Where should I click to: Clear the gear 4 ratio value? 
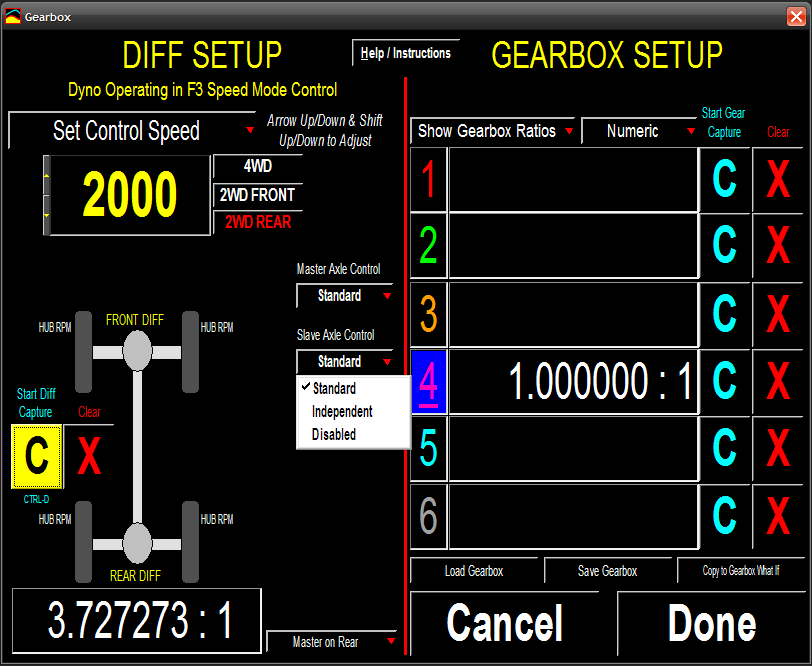778,381
